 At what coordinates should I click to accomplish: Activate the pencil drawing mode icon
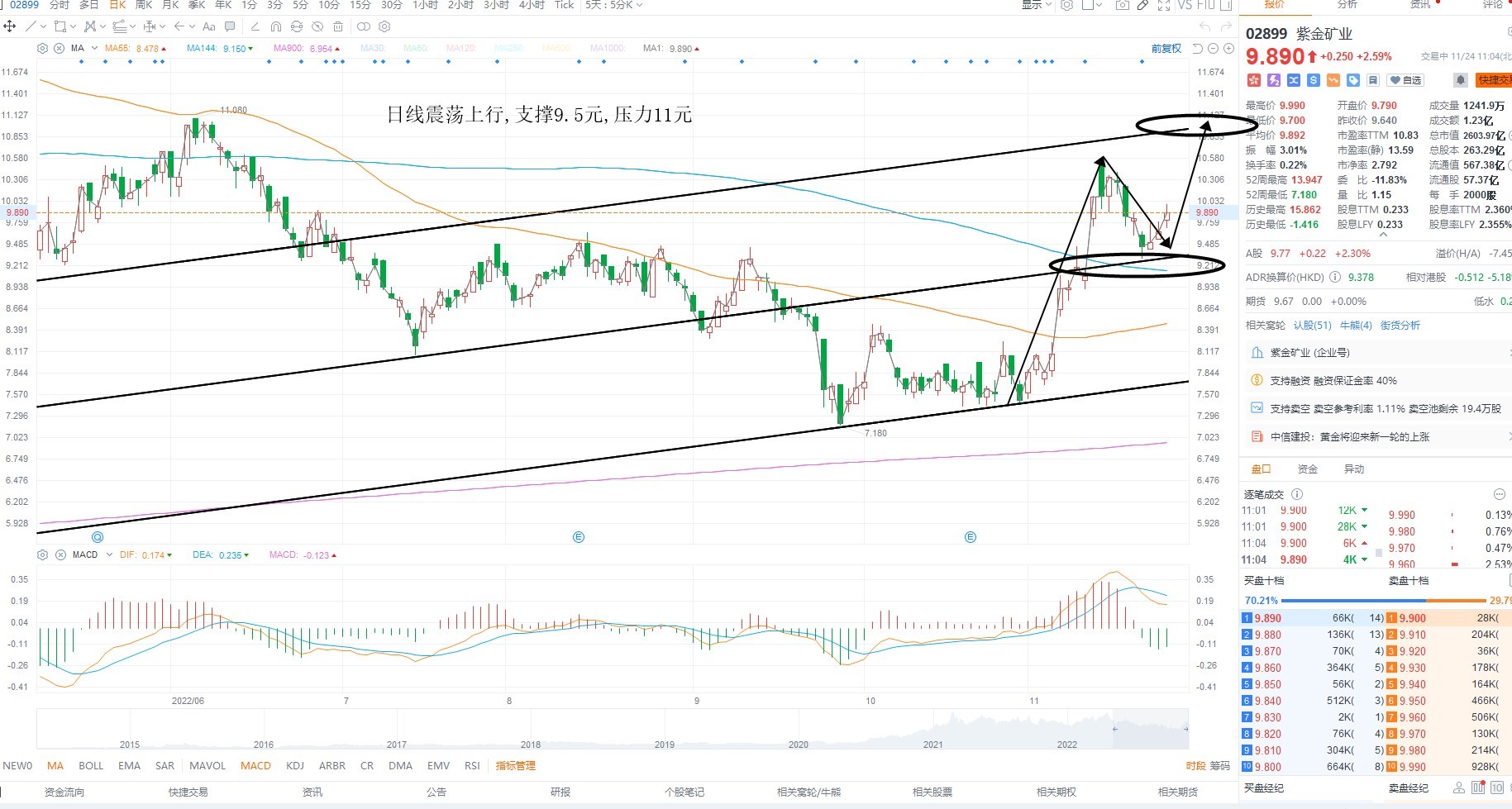(1142, 5)
